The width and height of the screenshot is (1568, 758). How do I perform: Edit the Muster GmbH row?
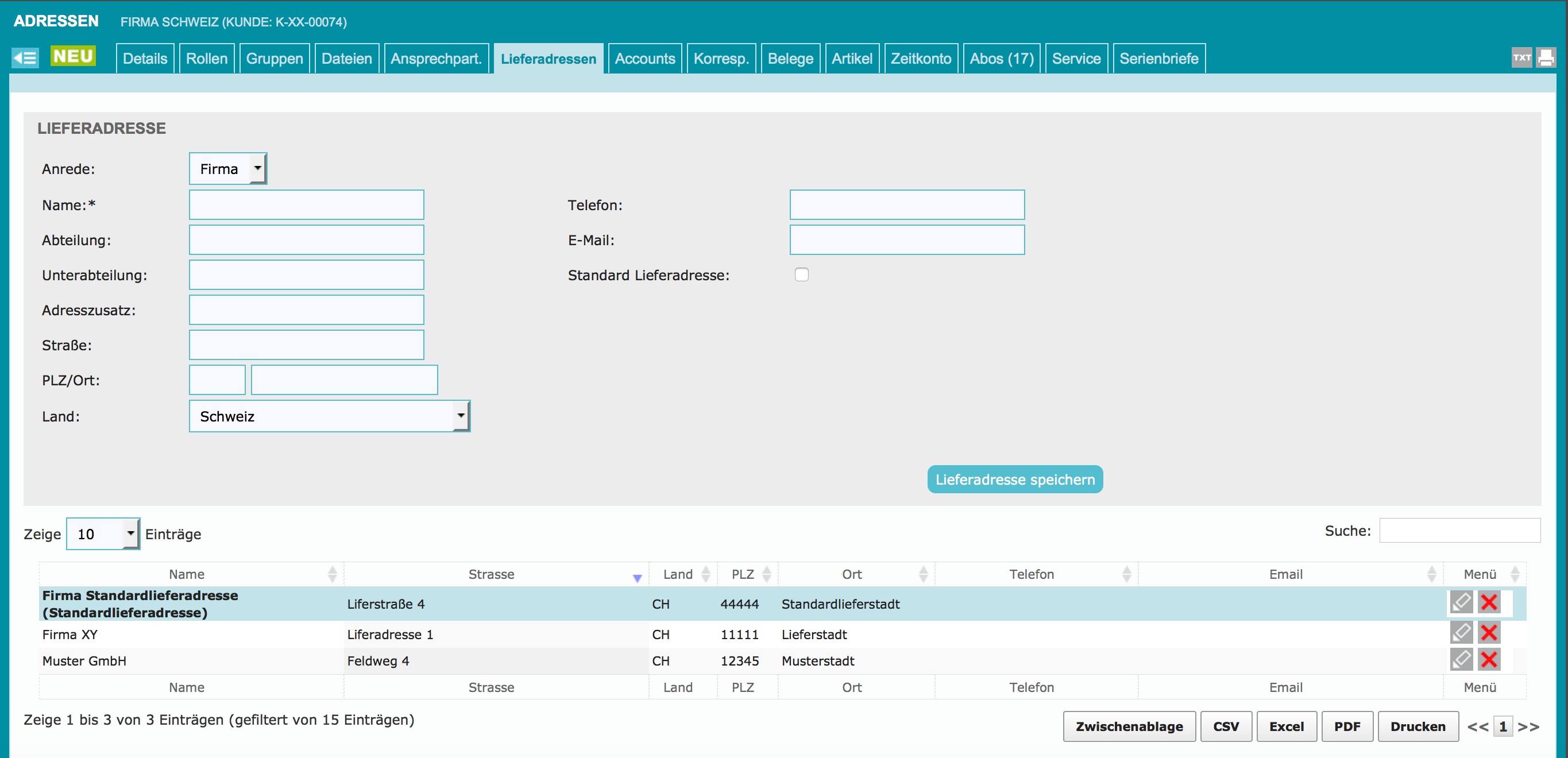click(x=1461, y=659)
